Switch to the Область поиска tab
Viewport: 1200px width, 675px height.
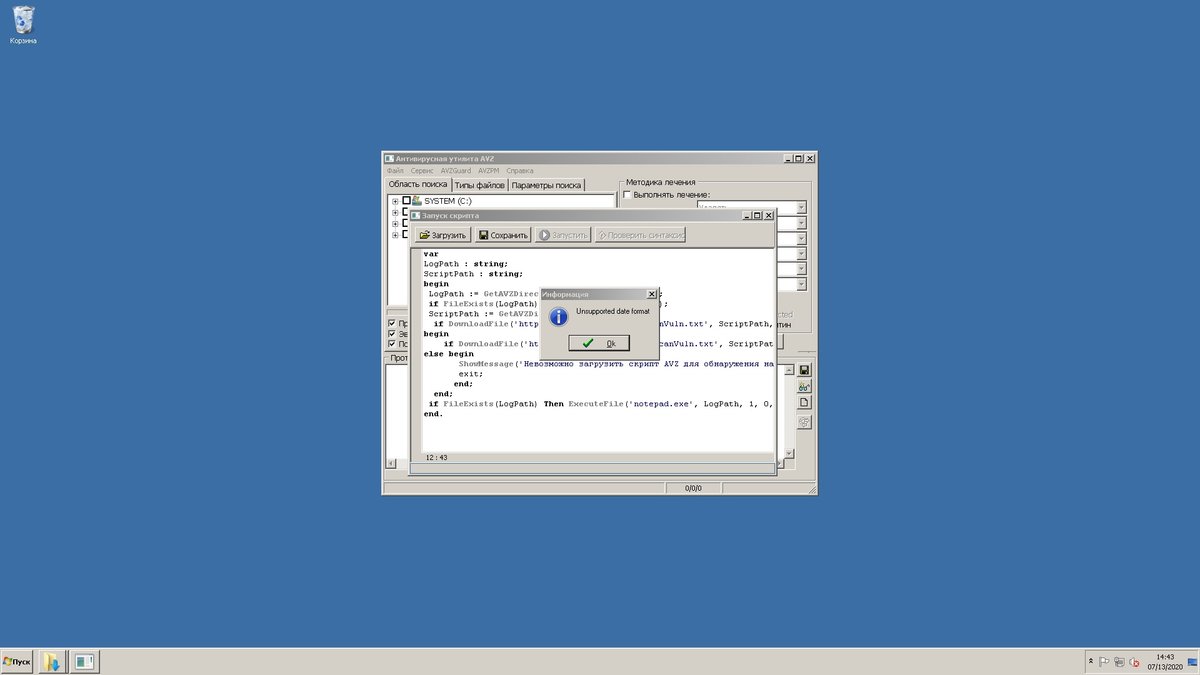pos(418,185)
